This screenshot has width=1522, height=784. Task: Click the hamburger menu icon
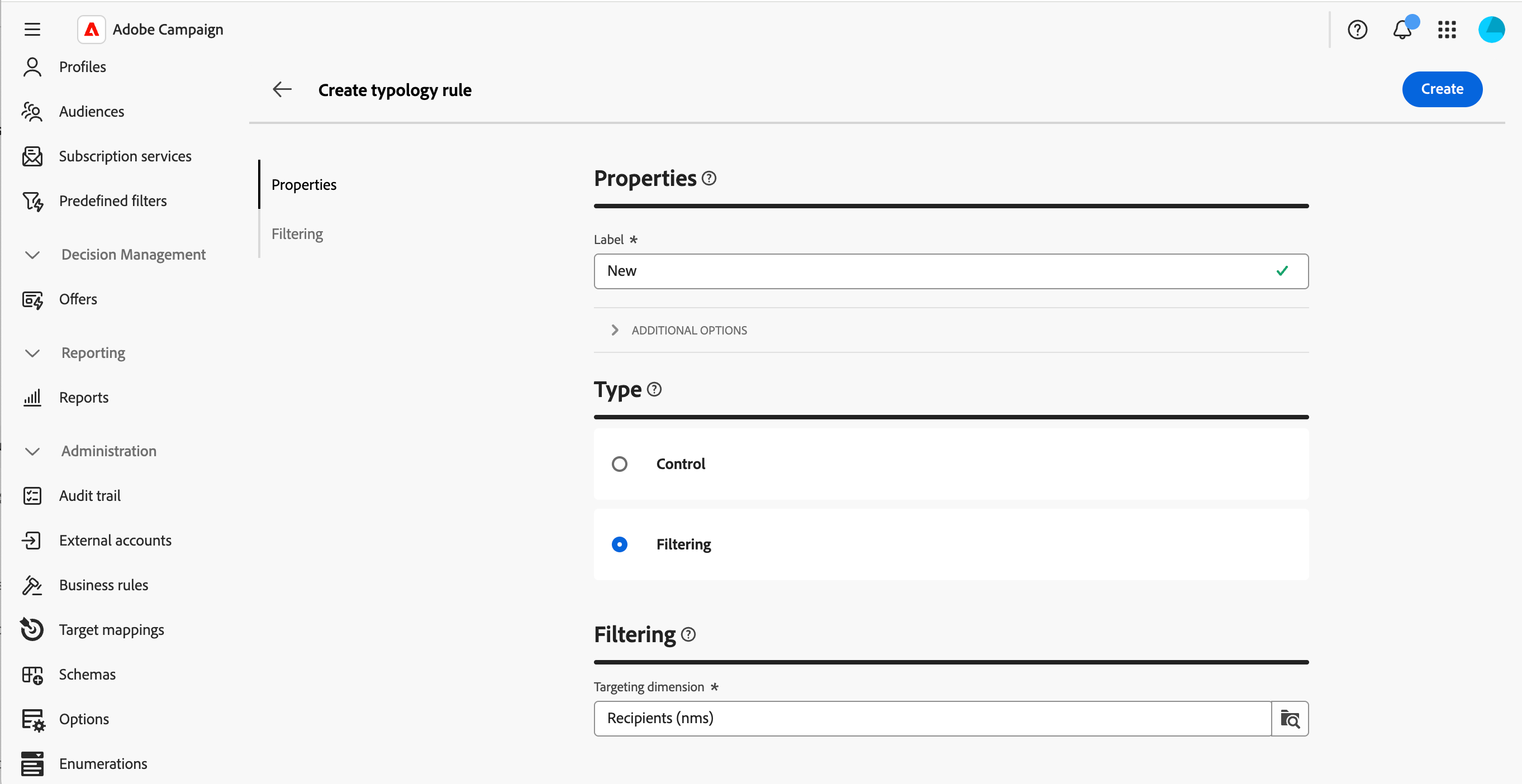coord(32,29)
